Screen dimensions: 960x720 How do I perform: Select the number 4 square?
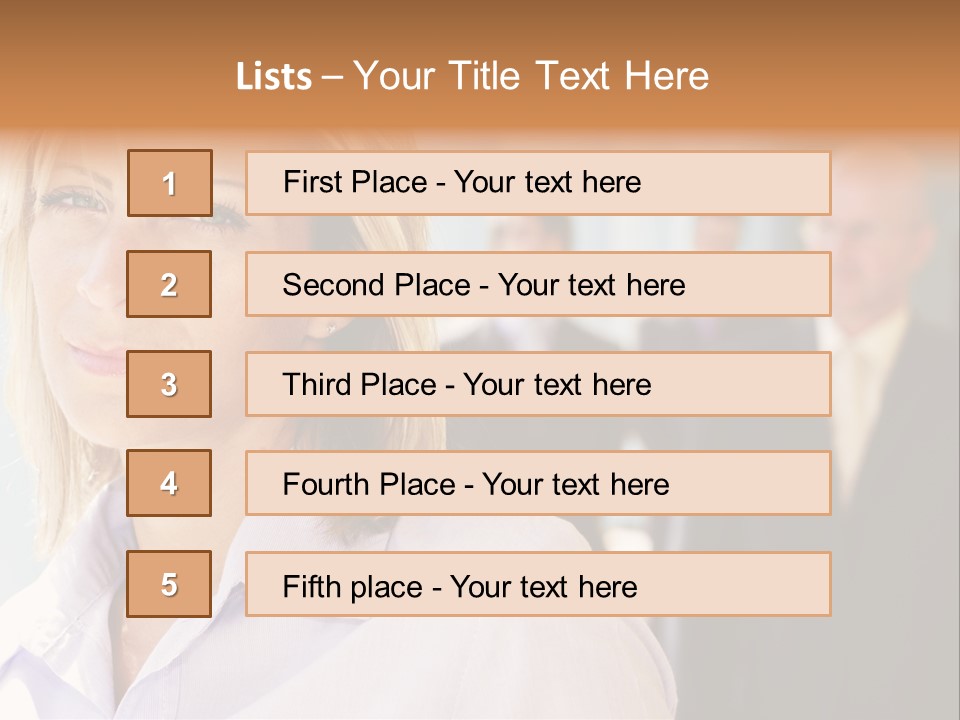pos(169,483)
